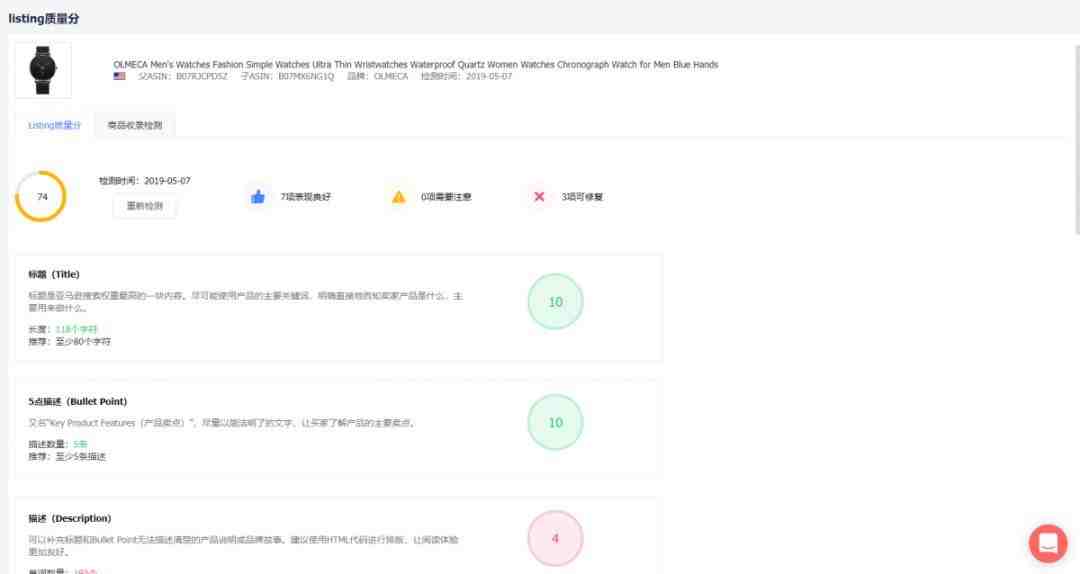Click the page vertical scrollbar
Image resolution: width=1080 pixels, height=574 pixels.
point(1077,140)
